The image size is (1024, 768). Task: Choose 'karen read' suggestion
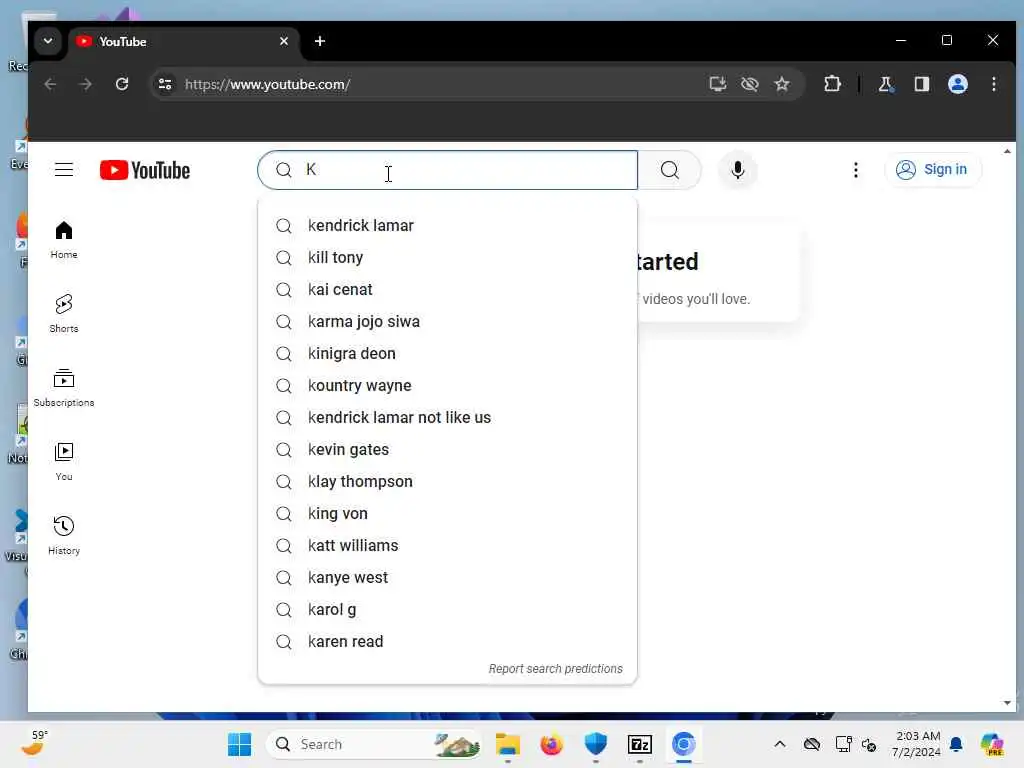(x=447, y=641)
